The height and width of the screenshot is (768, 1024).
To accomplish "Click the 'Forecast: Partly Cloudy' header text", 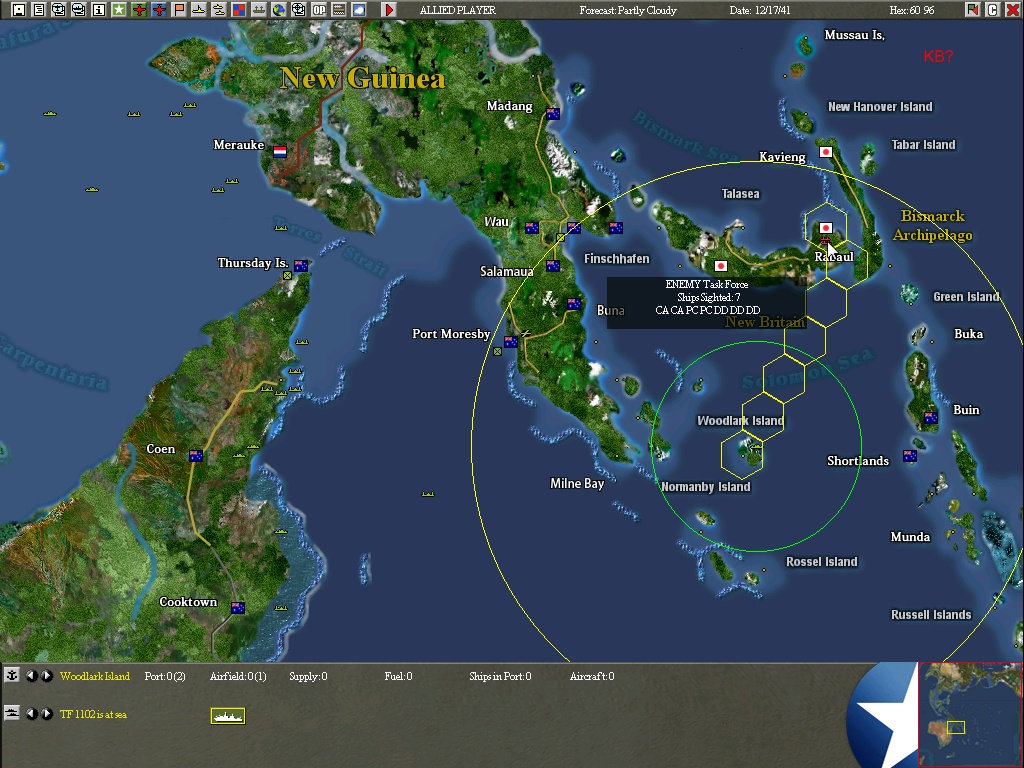I will [x=628, y=10].
